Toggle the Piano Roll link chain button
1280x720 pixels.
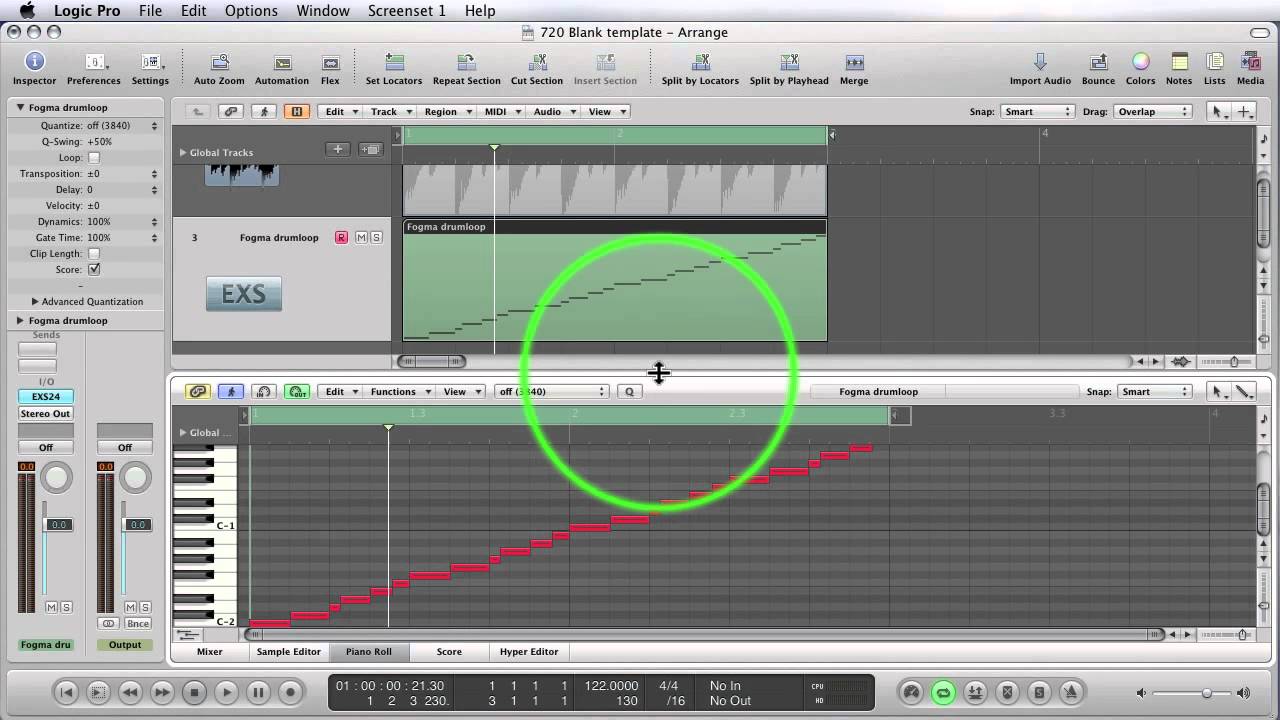click(x=198, y=391)
